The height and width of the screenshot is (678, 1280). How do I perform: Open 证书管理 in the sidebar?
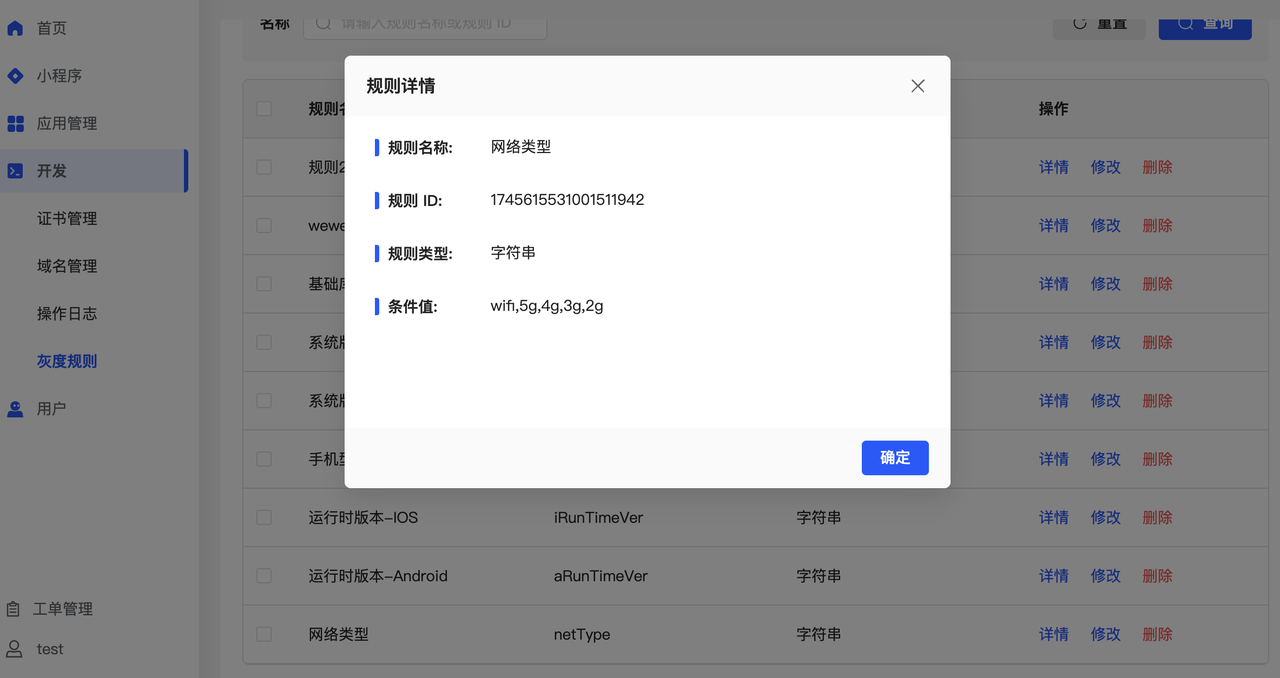point(67,219)
